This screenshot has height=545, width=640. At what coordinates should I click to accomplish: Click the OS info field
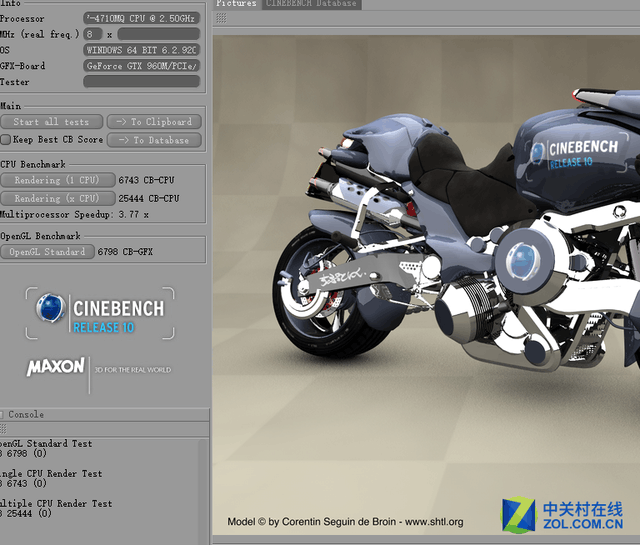(x=142, y=50)
